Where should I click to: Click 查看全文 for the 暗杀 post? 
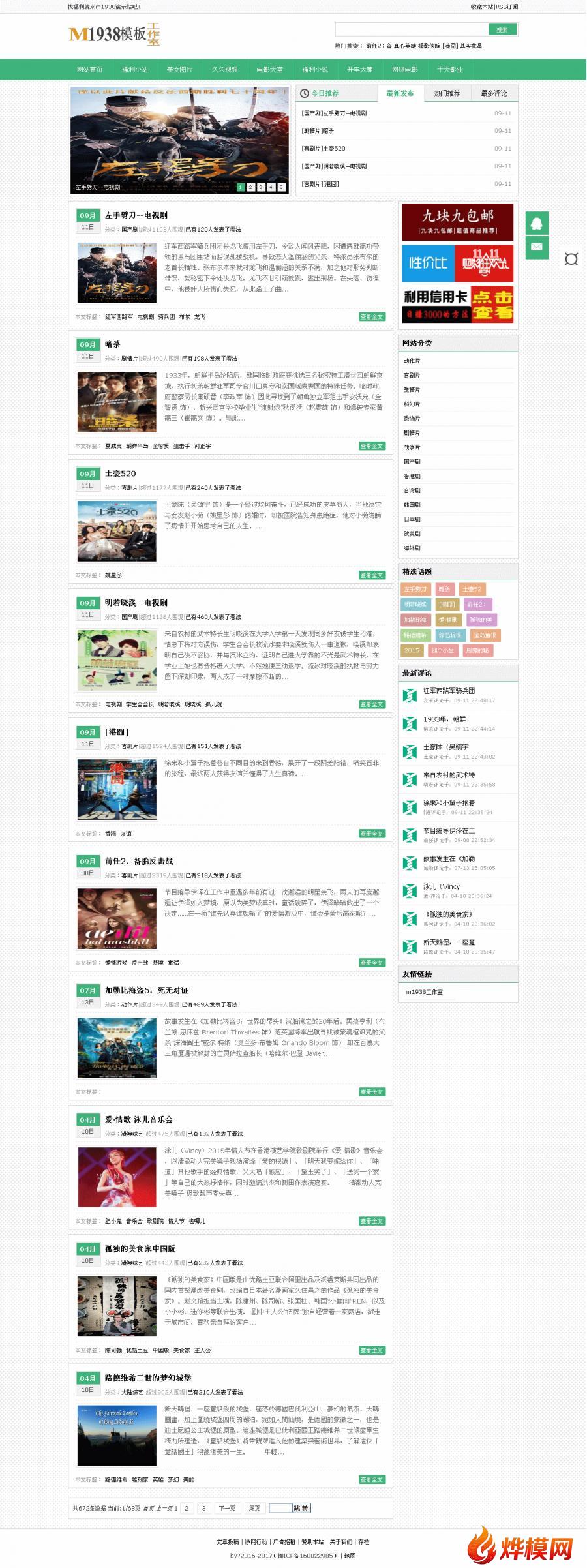(372, 446)
